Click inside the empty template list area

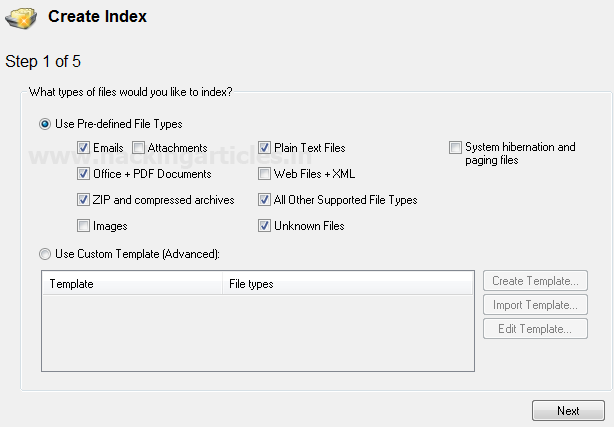(257, 333)
